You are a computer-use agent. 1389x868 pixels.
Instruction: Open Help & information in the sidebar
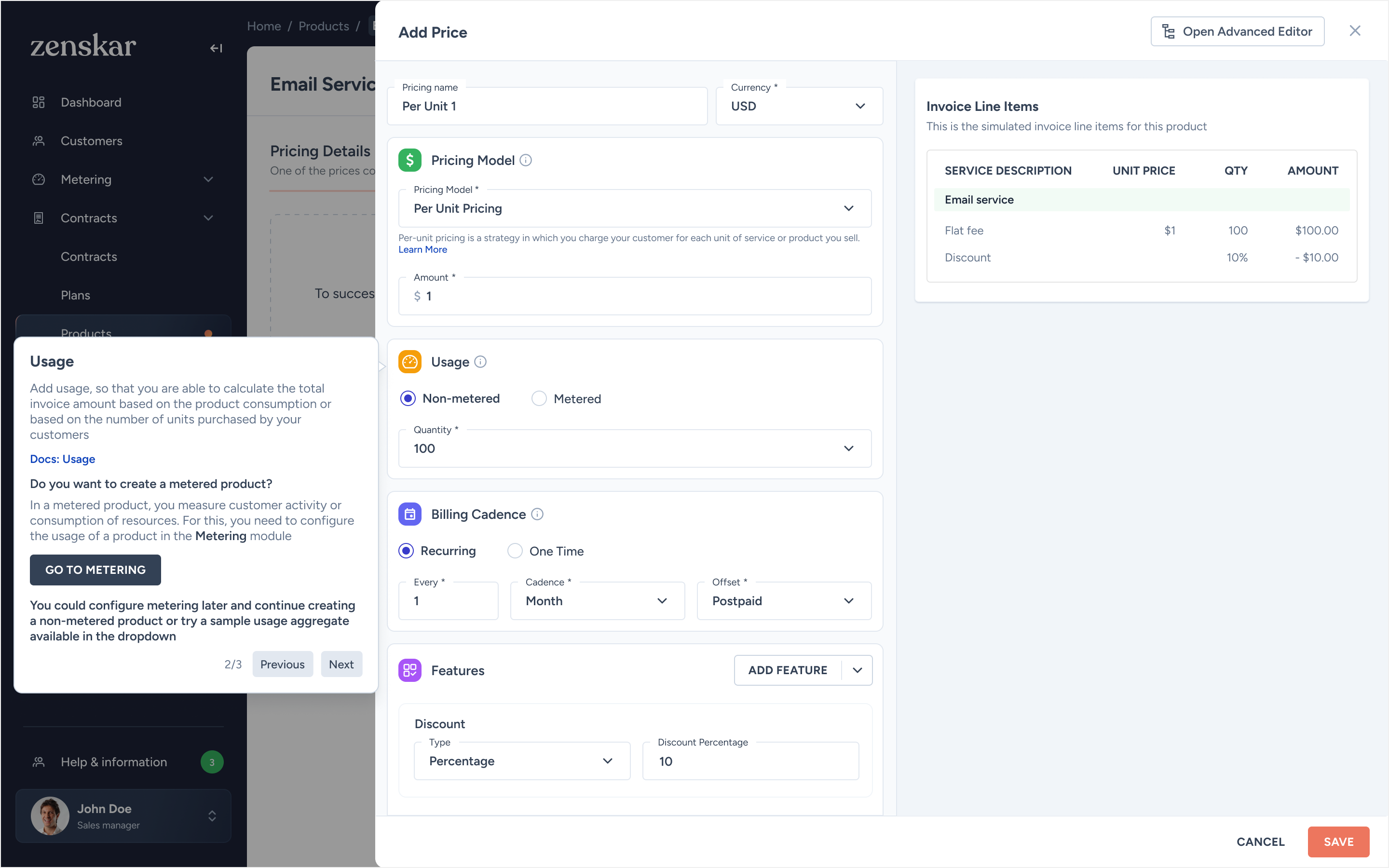(114, 762)
